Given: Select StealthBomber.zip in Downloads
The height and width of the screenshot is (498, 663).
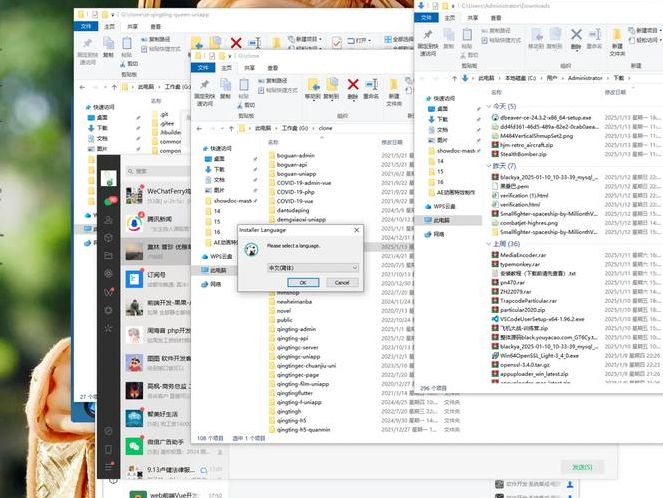Looking at the screenshot, I should (x=523, y=154).
